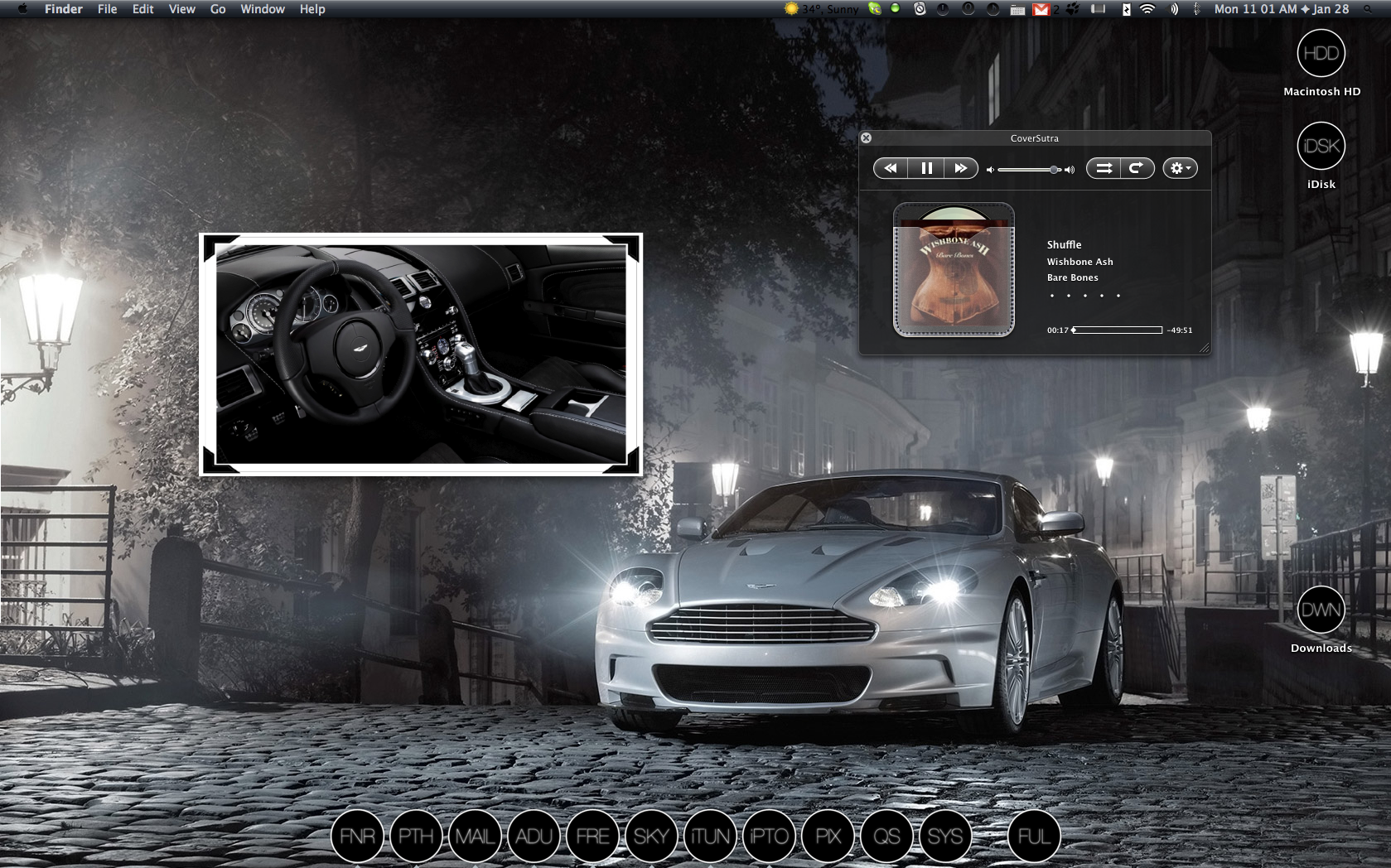The width and height of the screenshot is (1391, 868).
Task: Adjust the CoverSutra volume slider
Action: pyautogui.click(x=1029, y=169)
